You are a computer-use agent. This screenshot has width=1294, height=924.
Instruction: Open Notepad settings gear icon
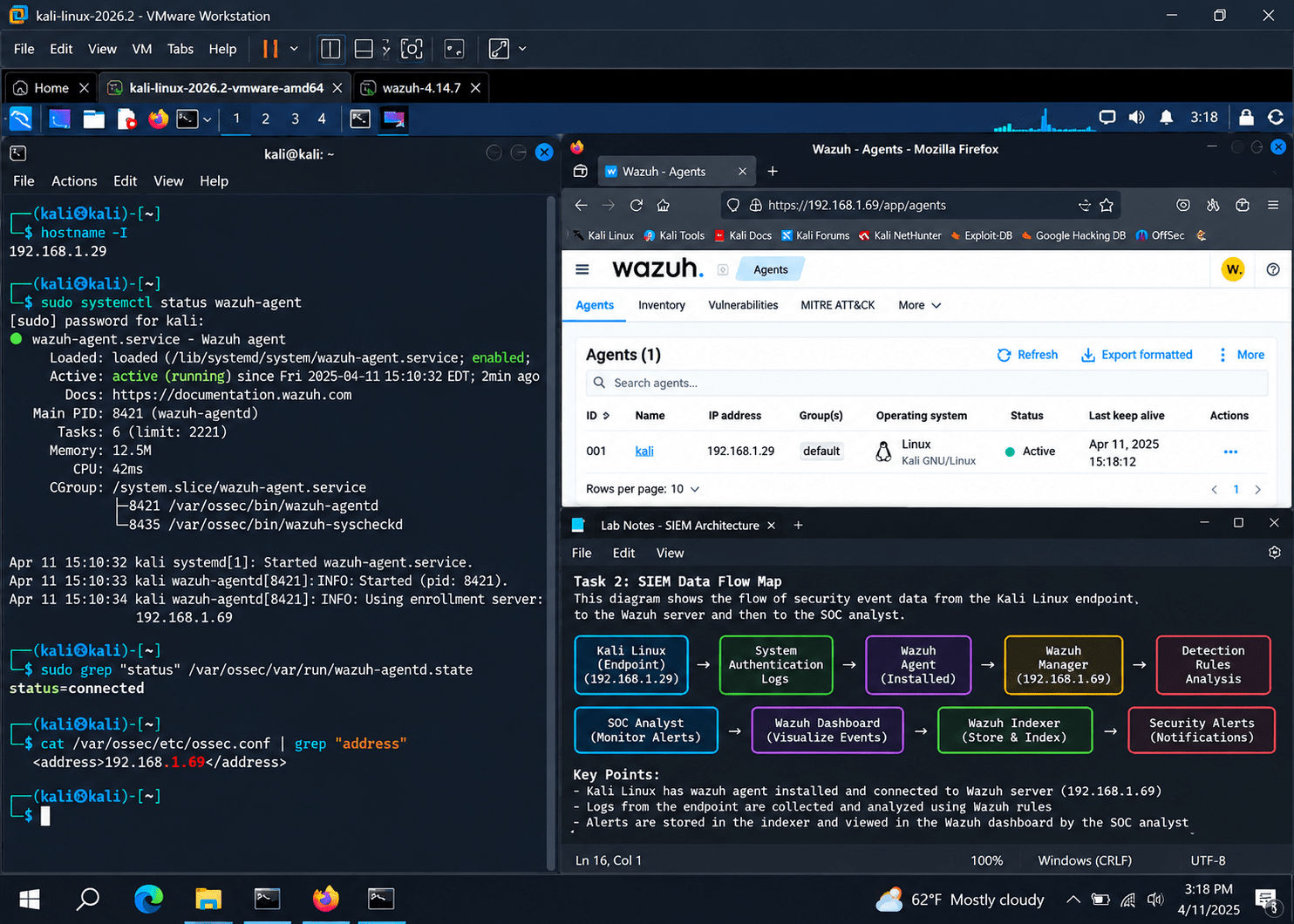pyautogui.click(x=1274, y=553)
